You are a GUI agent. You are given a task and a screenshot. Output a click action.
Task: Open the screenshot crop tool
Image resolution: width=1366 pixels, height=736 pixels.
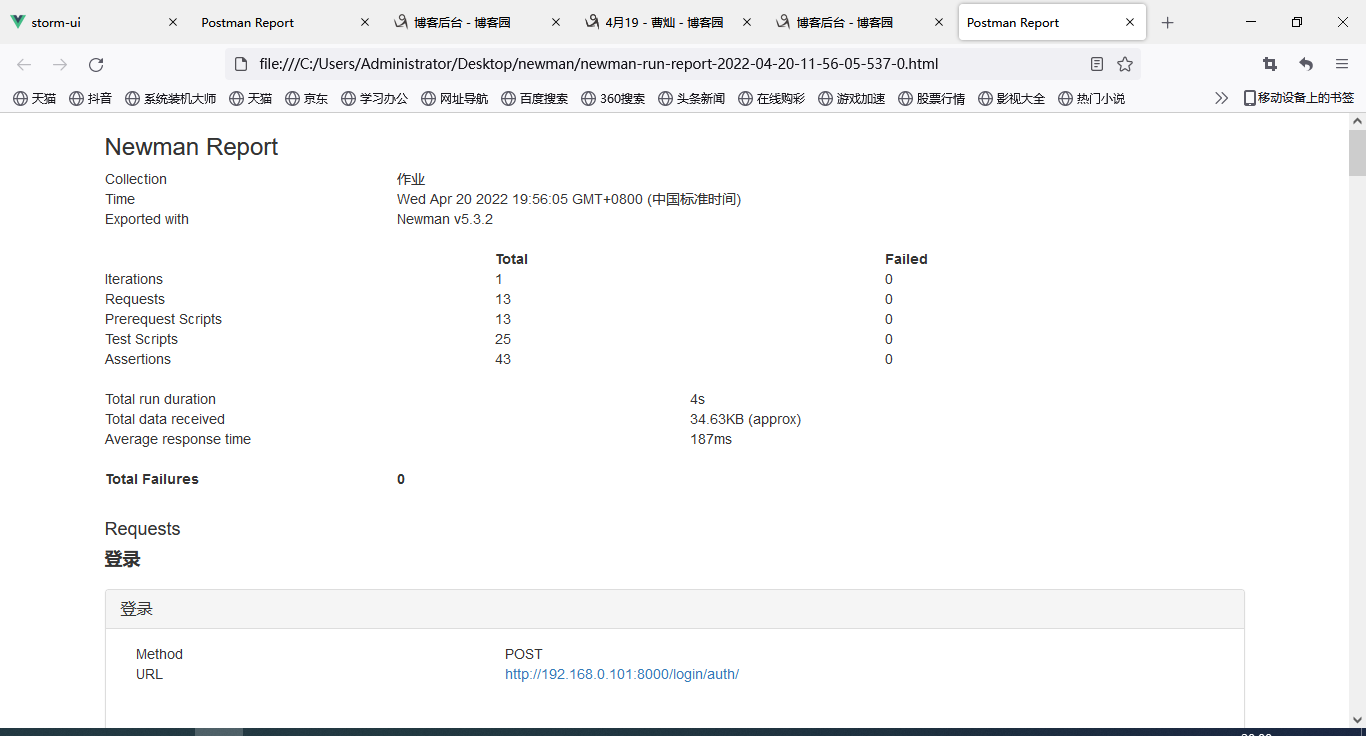(1270, 64)
